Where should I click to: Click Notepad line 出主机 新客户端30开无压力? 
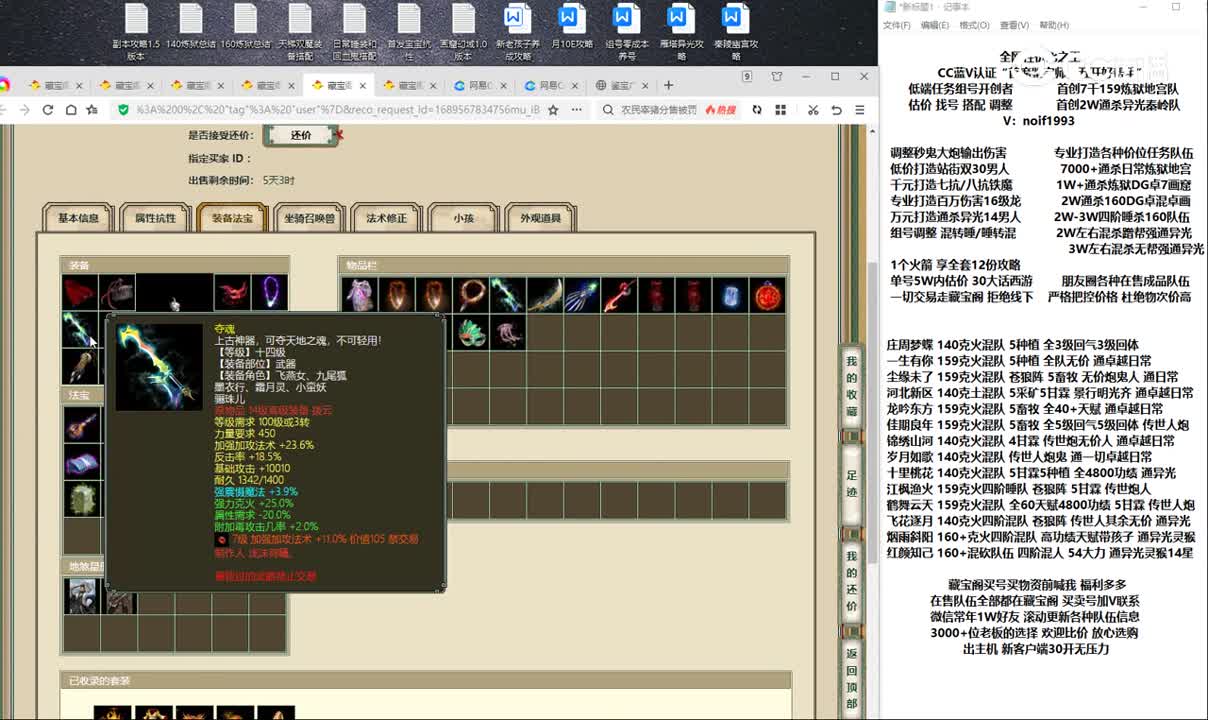click(1035, 649)
